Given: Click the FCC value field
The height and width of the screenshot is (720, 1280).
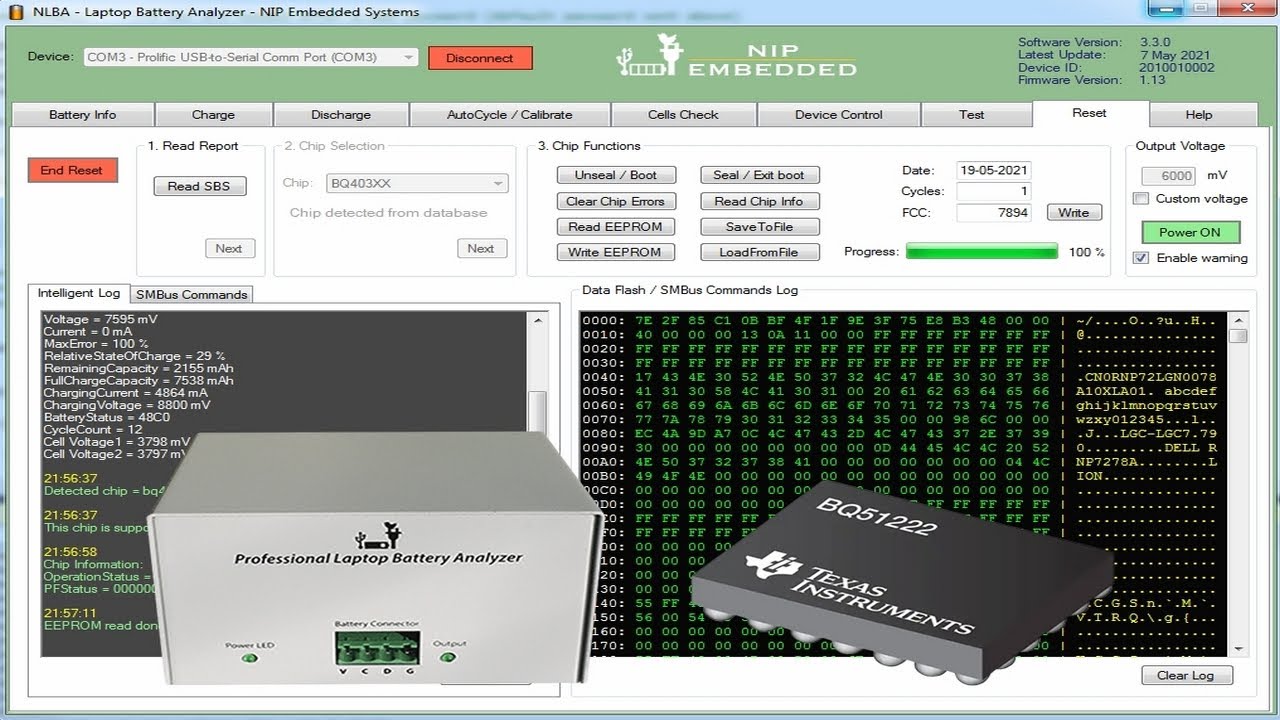Looking at the screenshot, I should [x=994, y=213].
